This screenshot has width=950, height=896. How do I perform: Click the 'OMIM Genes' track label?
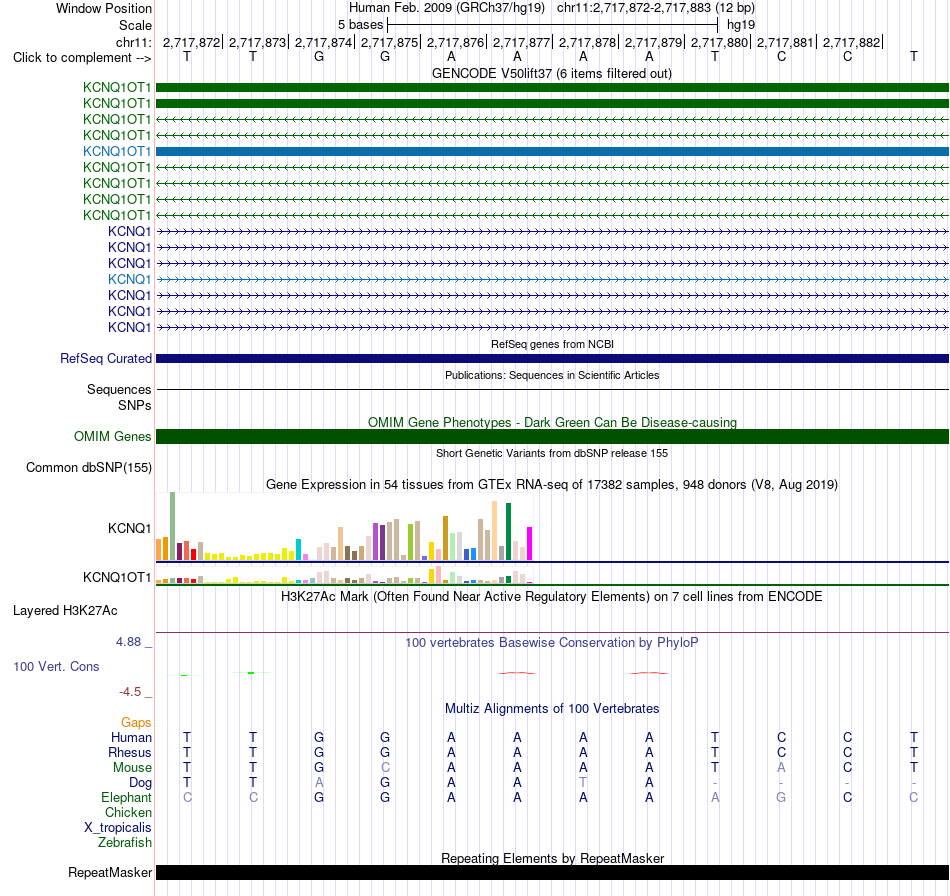(x=112, y=437)
